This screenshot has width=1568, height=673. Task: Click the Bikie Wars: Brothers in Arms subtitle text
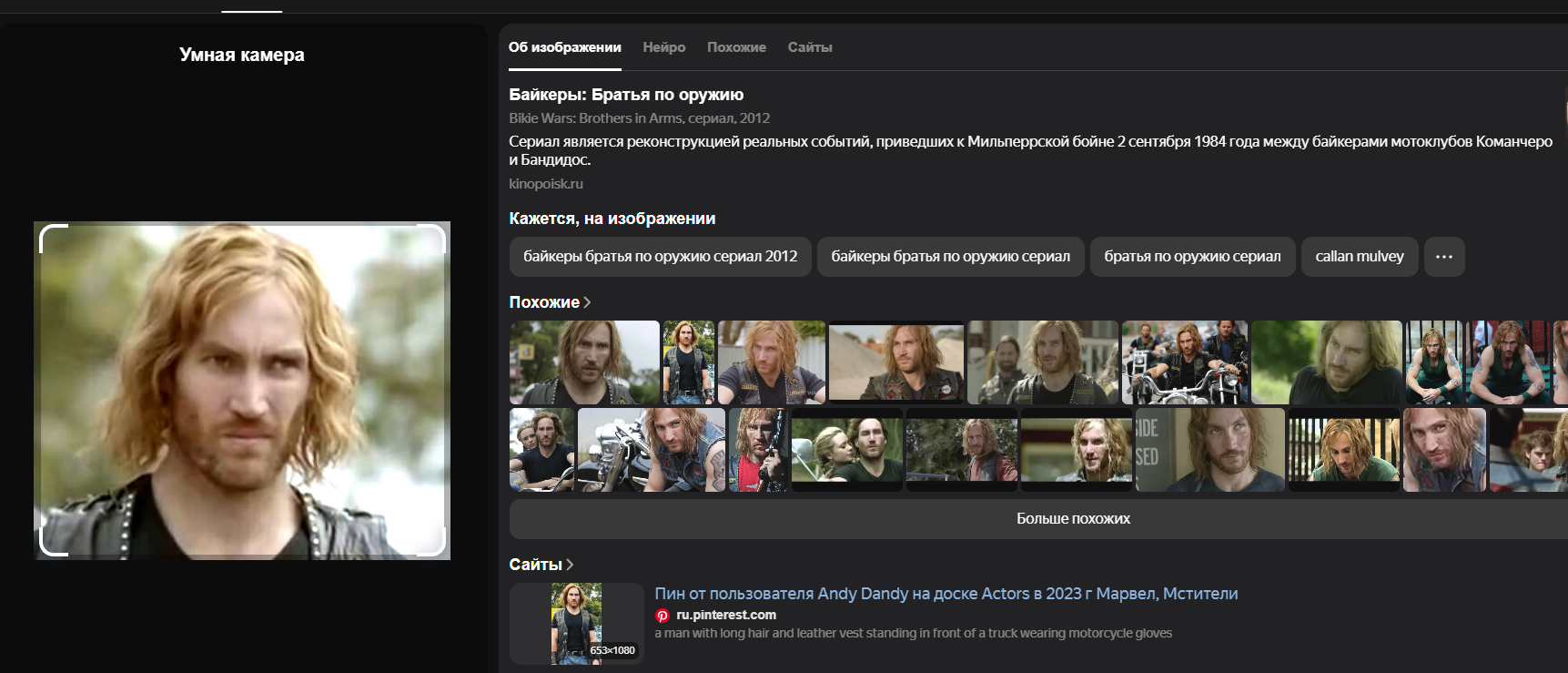tap(639, 118)
